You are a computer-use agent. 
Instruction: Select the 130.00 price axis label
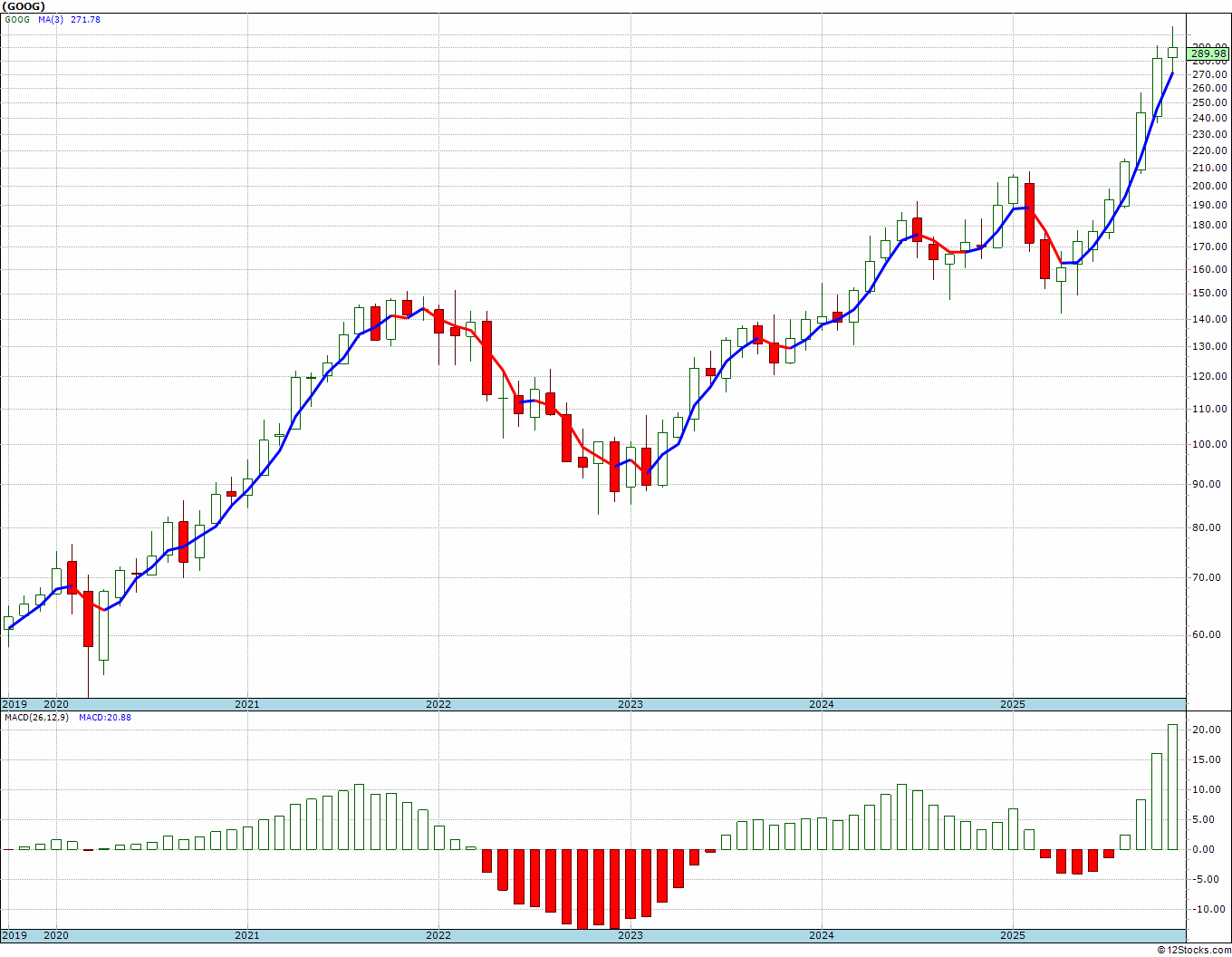point(1209,346)
